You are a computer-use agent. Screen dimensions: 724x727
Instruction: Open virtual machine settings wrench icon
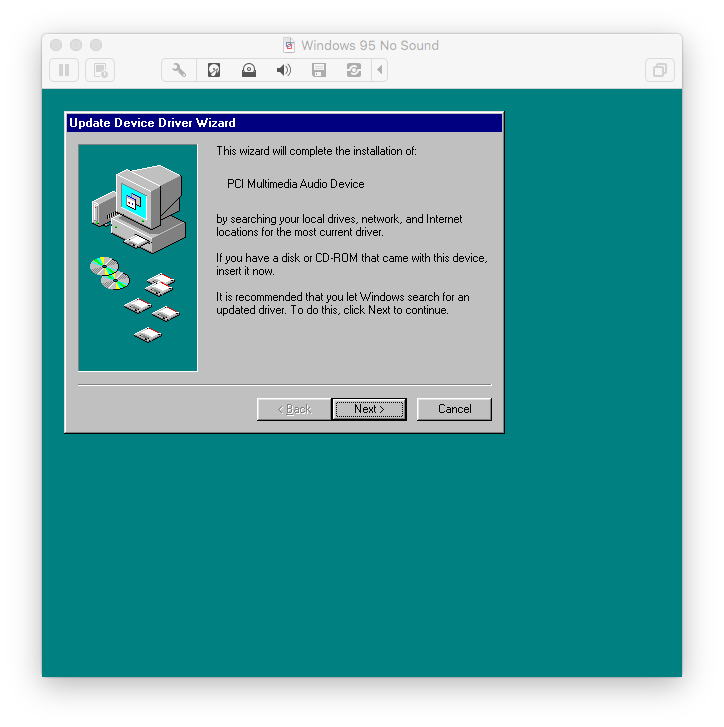click(179, 70)
